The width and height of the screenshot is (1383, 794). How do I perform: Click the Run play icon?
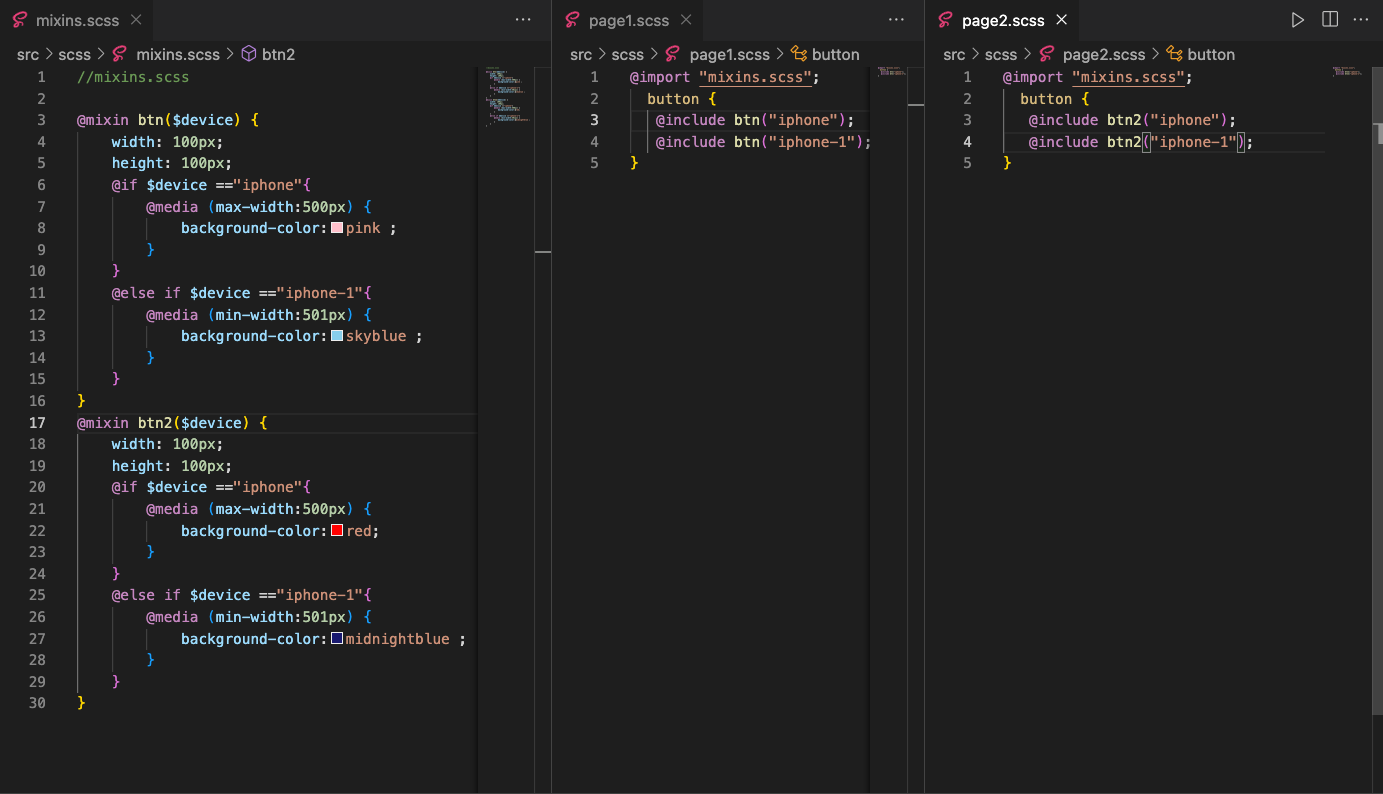[x=1297, y=20]
